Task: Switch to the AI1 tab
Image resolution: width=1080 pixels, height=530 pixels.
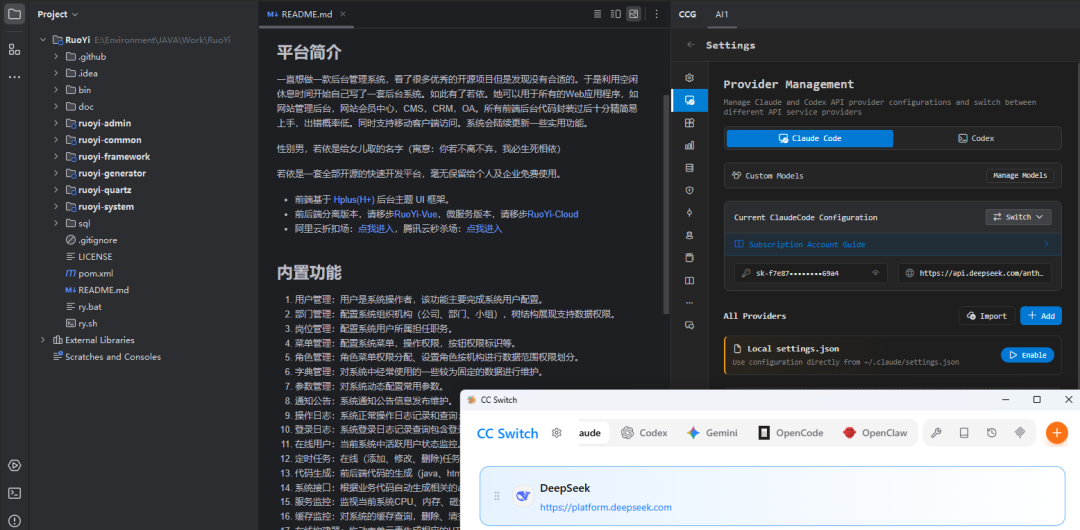Action: 722,14
